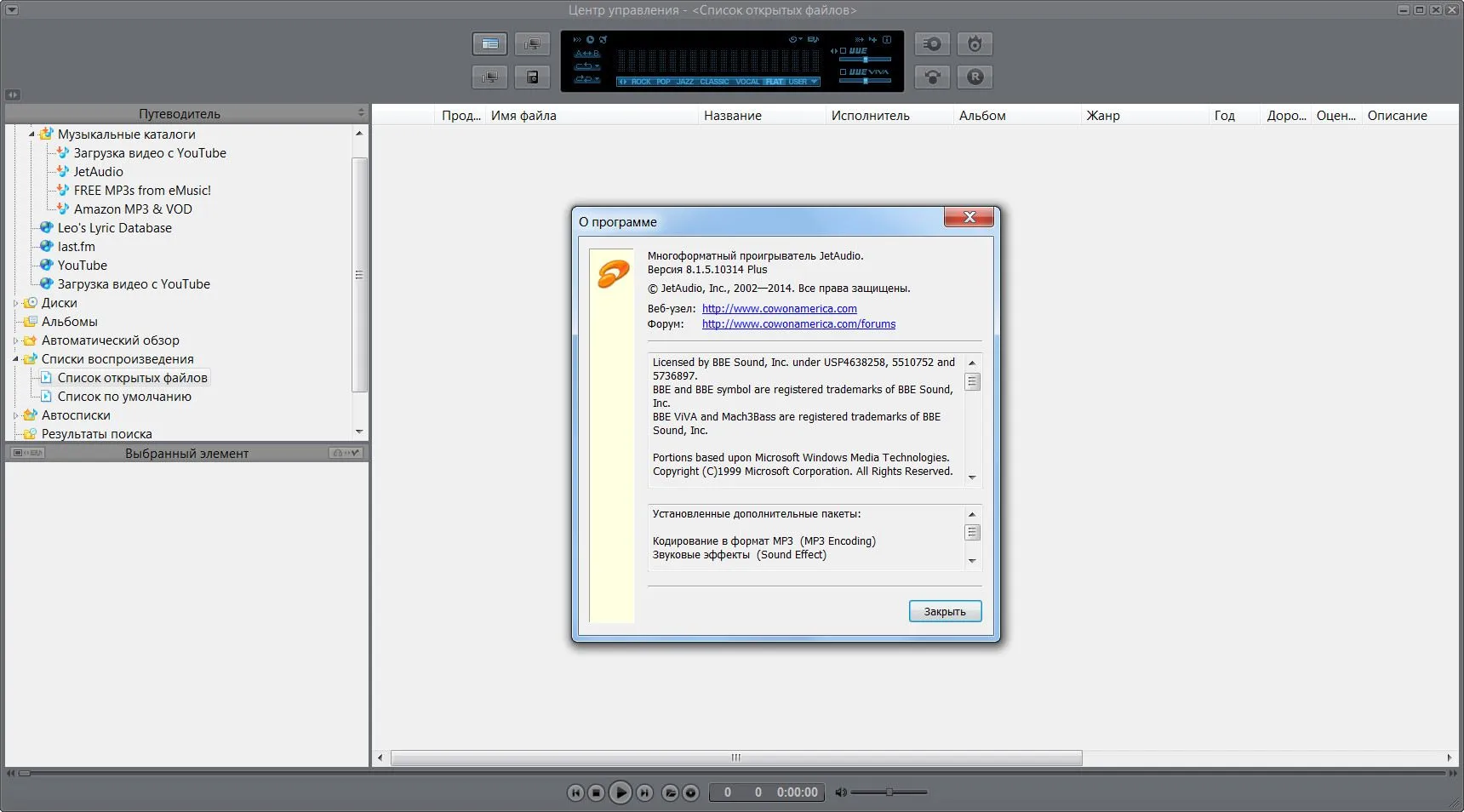The height and width of the screenshot is (812, 1464).
Task: Click the JetAudio logo in About dialog
Action: (x=613, y=274)
